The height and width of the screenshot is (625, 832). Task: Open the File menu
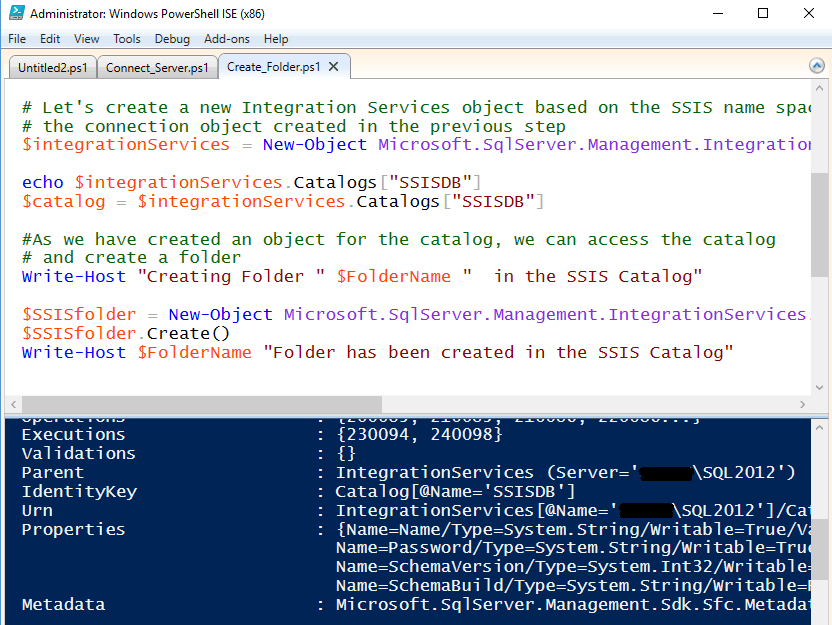17,39
